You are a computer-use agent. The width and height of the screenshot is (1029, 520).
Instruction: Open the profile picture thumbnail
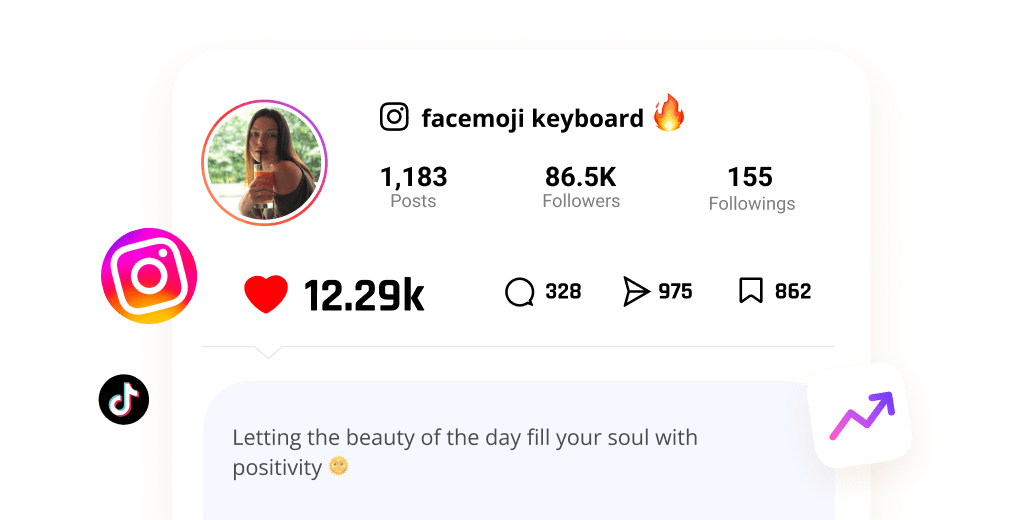[x=264, y=163]
